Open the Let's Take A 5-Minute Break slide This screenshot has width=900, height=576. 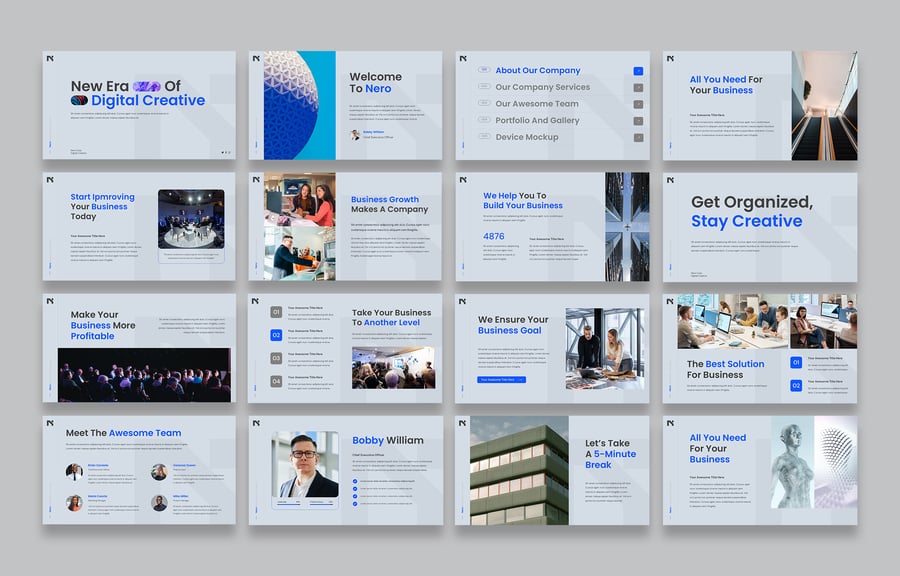tap(552, 470)
